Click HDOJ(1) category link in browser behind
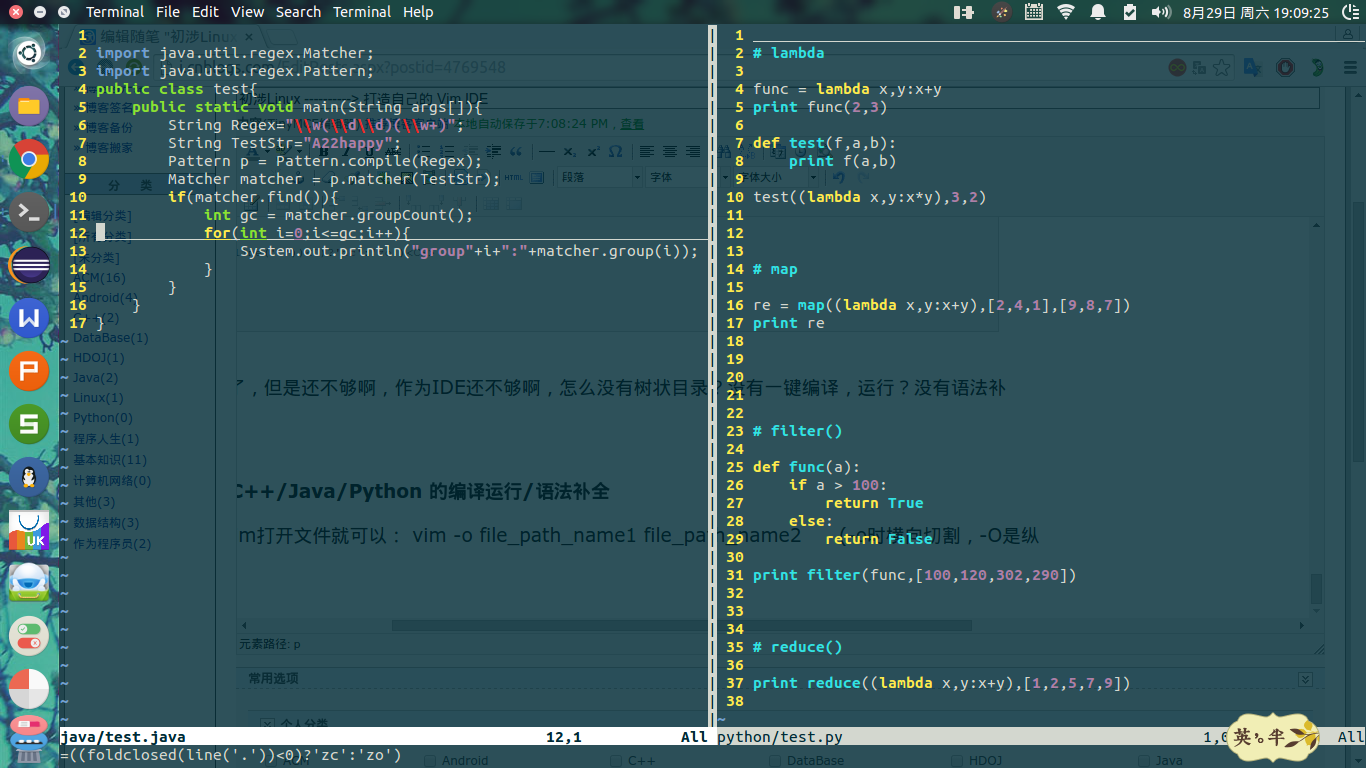Image resolution: width=1366 pixels, height=768 pixels. click(99, 358)
